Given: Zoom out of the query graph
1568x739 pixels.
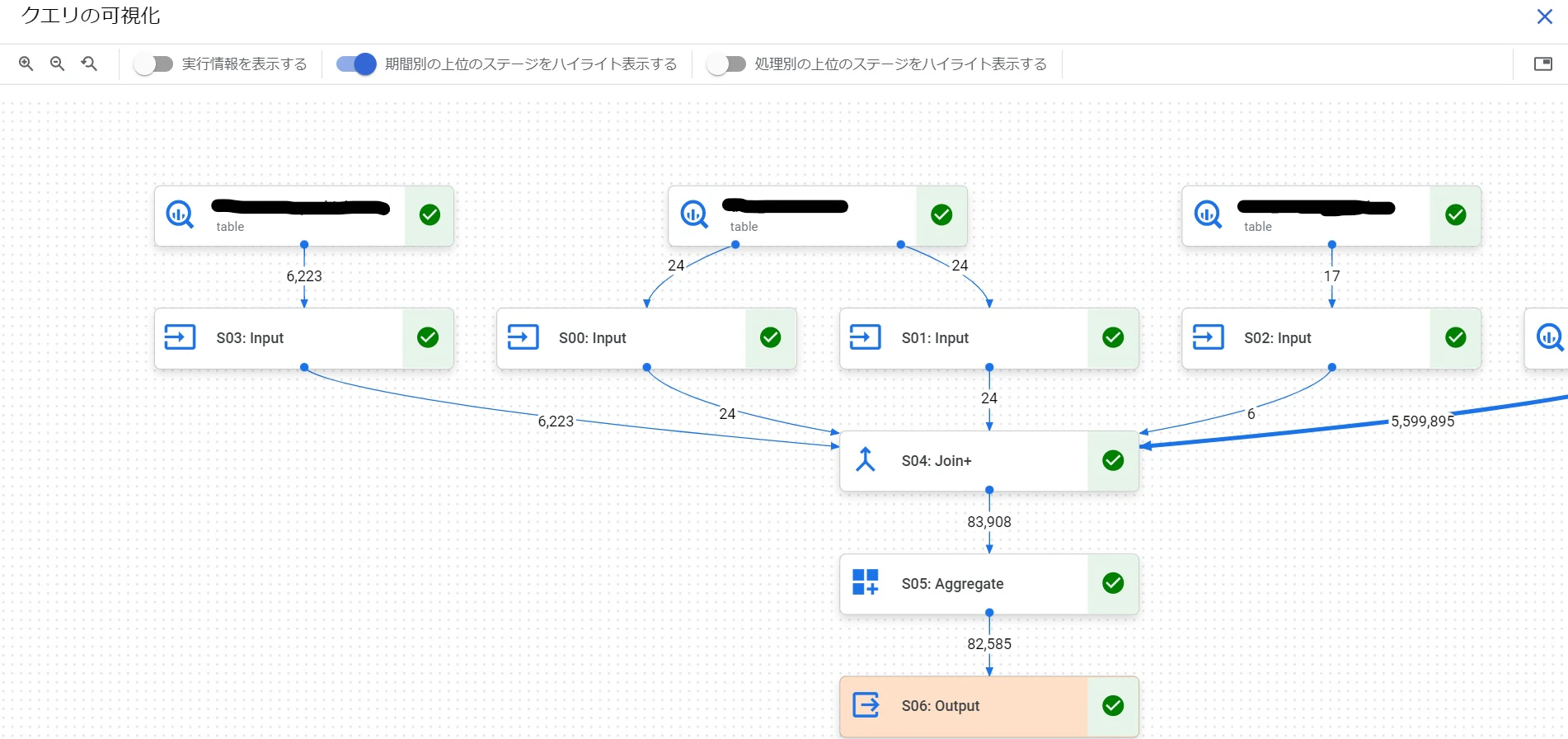Looking at the screenshot, I should (x=58, y=64).
